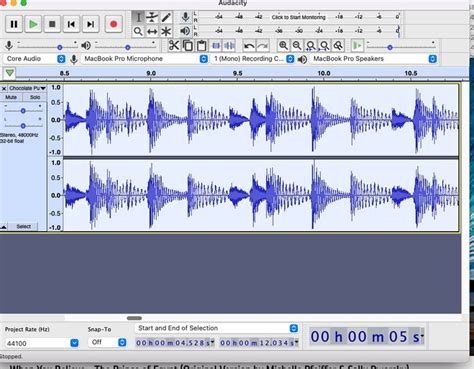Solo the Chocolate track
Image resolution: width=474 pixels, height=369 pixels.
35,97
